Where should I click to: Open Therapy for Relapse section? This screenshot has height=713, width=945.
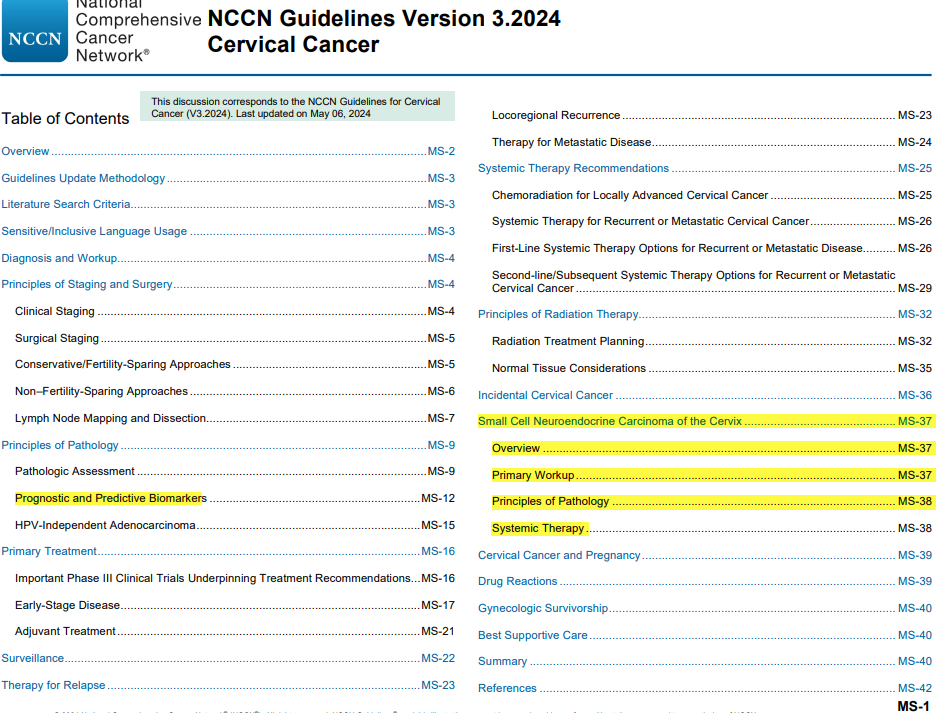[x=228, y=685]
